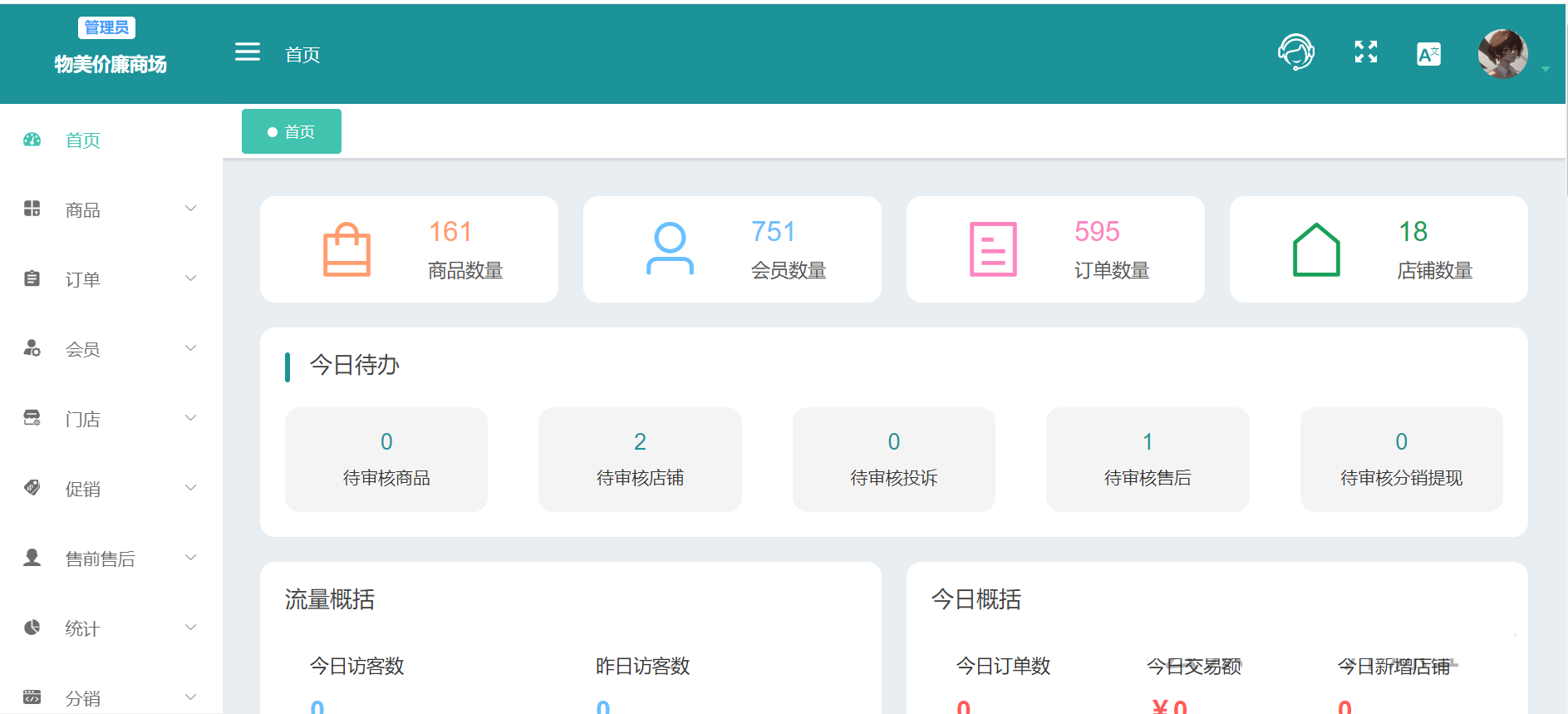Open the user avatar profile menu
Screen dimensions: 1568x714
click(x=1502, y=54)
